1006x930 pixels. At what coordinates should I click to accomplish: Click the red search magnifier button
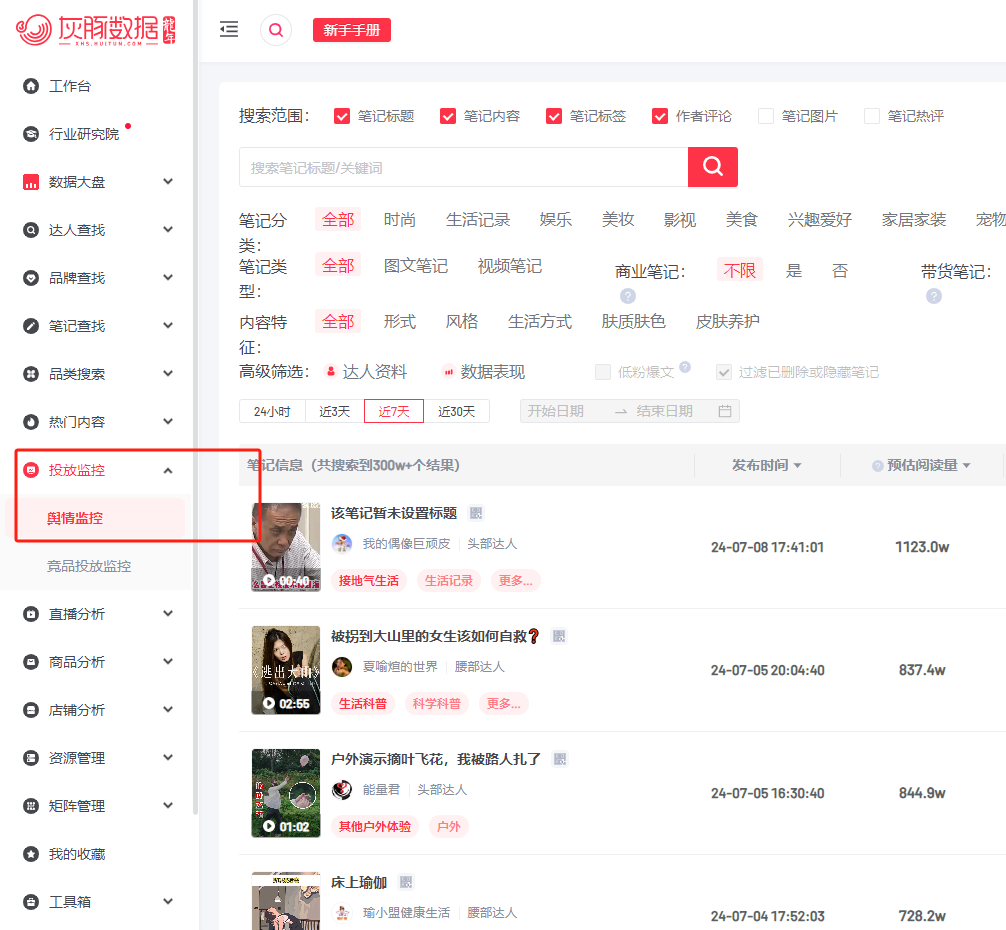coord(712,167)
